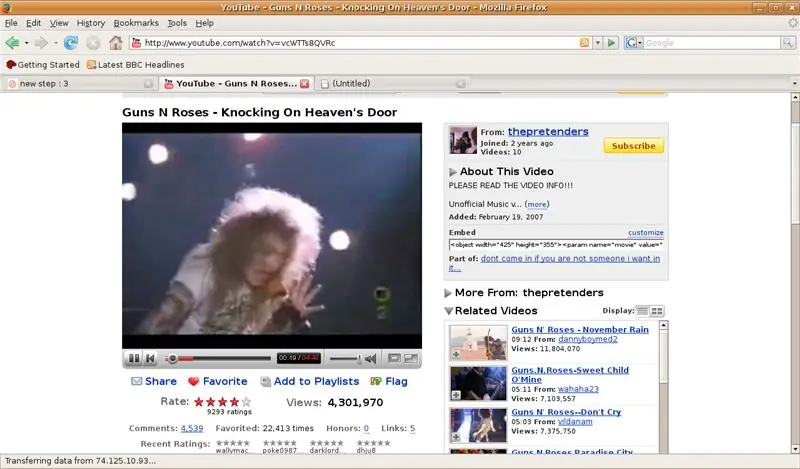Click the Favorite heart icon

[x=193, y=382]
